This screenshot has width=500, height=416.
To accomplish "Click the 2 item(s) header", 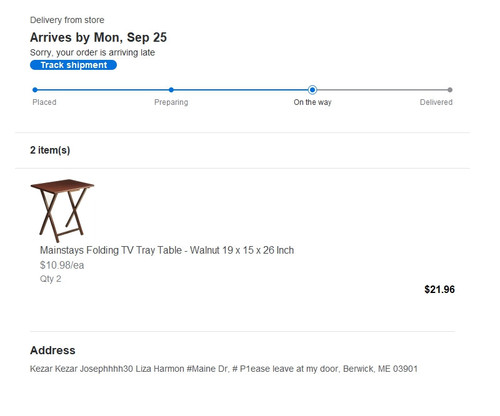I will tap(50, 150).
